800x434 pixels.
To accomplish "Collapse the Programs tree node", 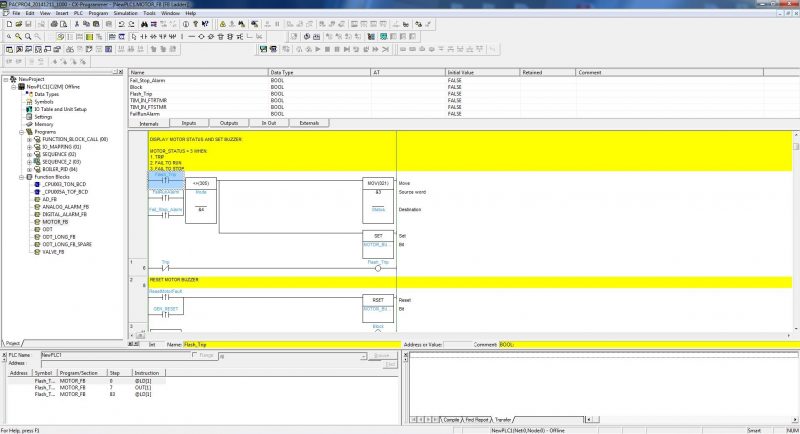I will pyautogui.click(x=22, y=131).
